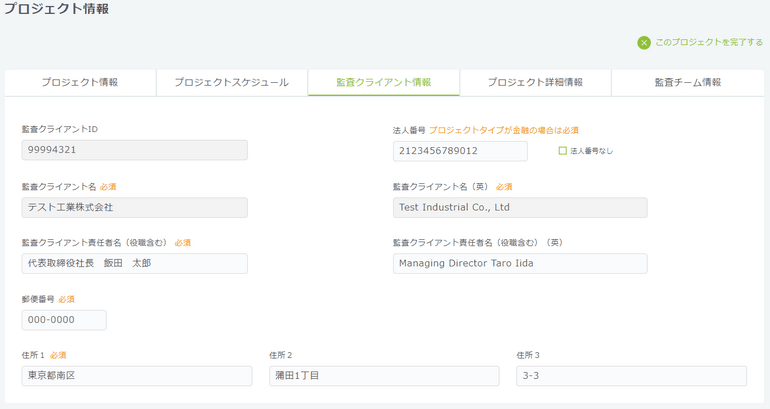This screenshot has height=409, width=770.
Task: Switch to the プロジェクト情報 tab
Action: pyautogui.click(x=80, y=83)
